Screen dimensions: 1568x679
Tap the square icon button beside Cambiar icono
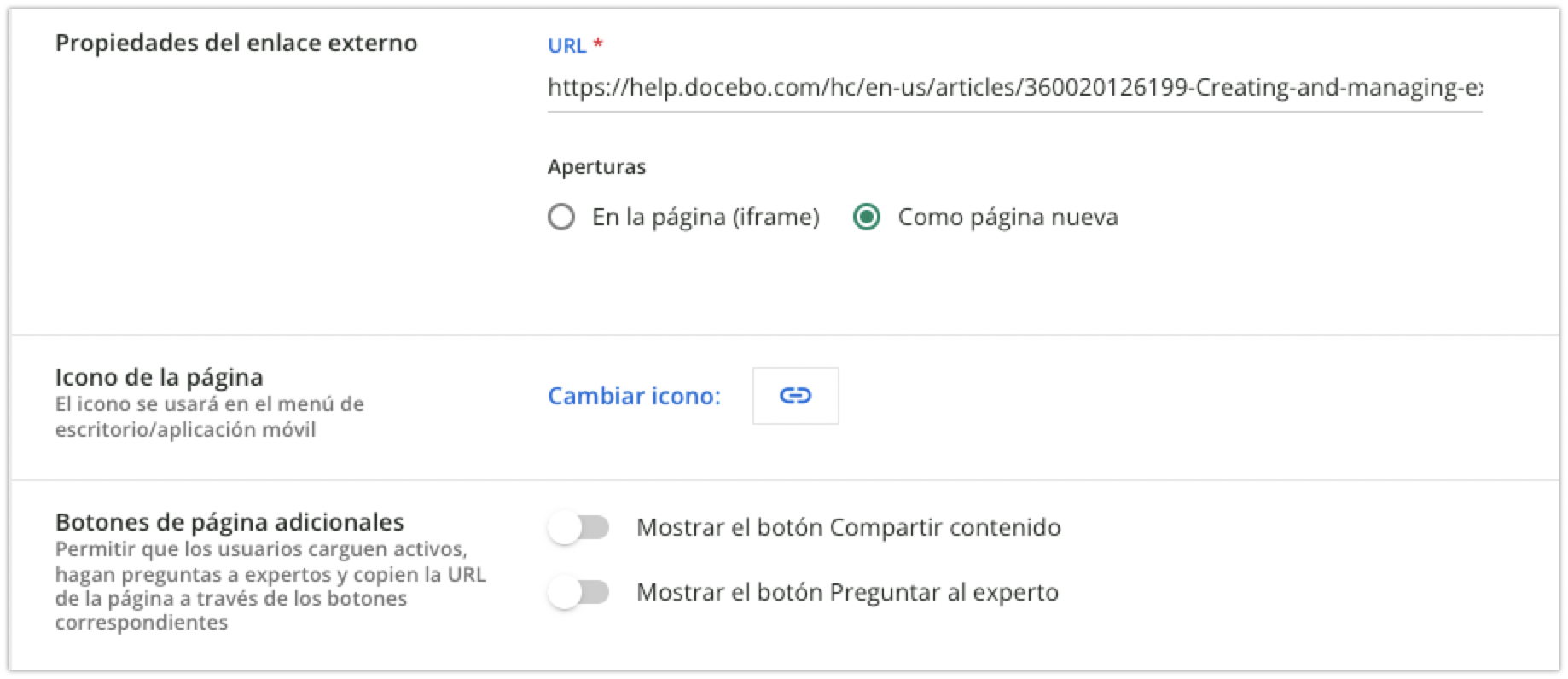(795, 395)
